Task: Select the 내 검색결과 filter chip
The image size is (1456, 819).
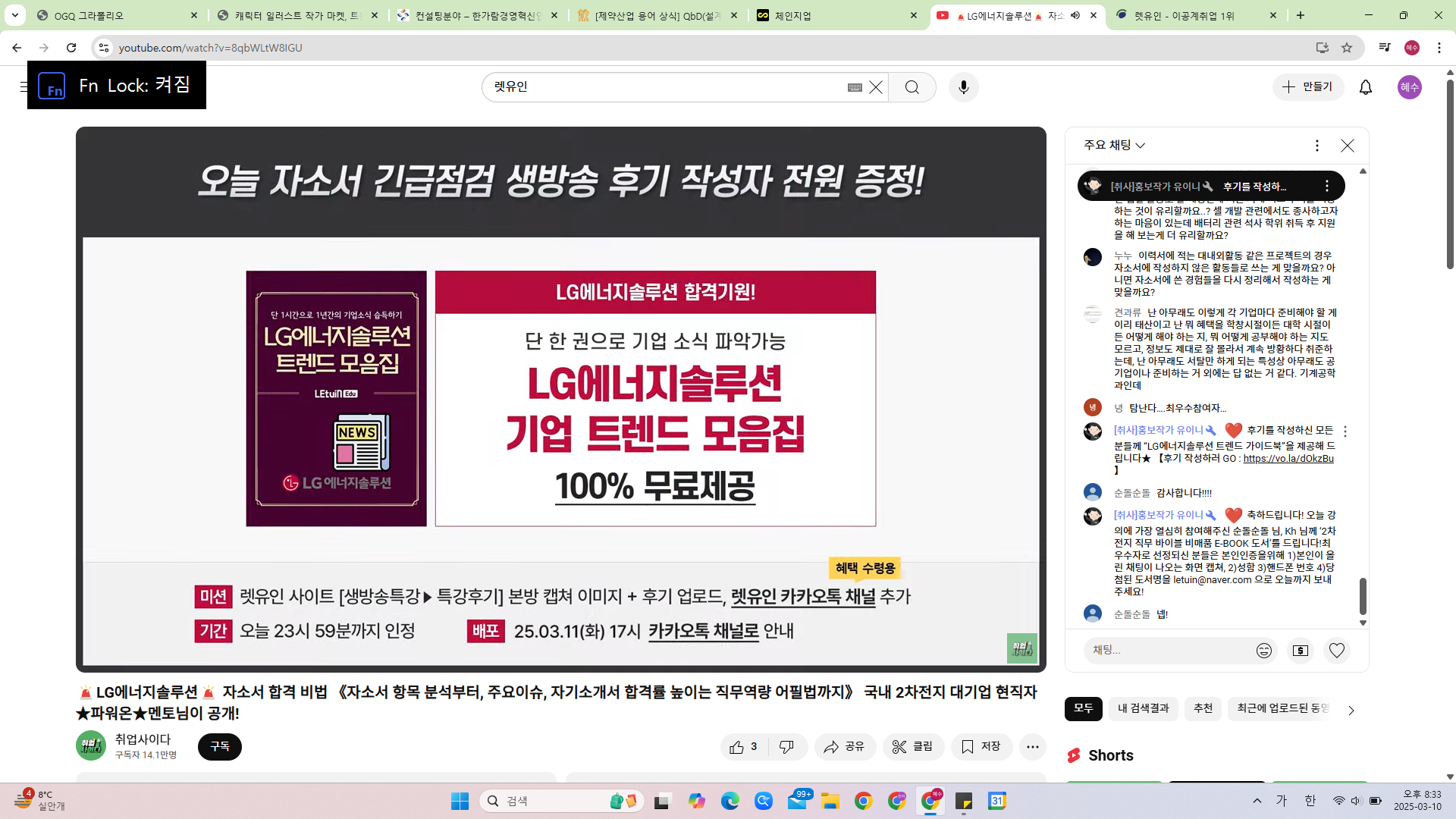Action: click(1143, 708)
